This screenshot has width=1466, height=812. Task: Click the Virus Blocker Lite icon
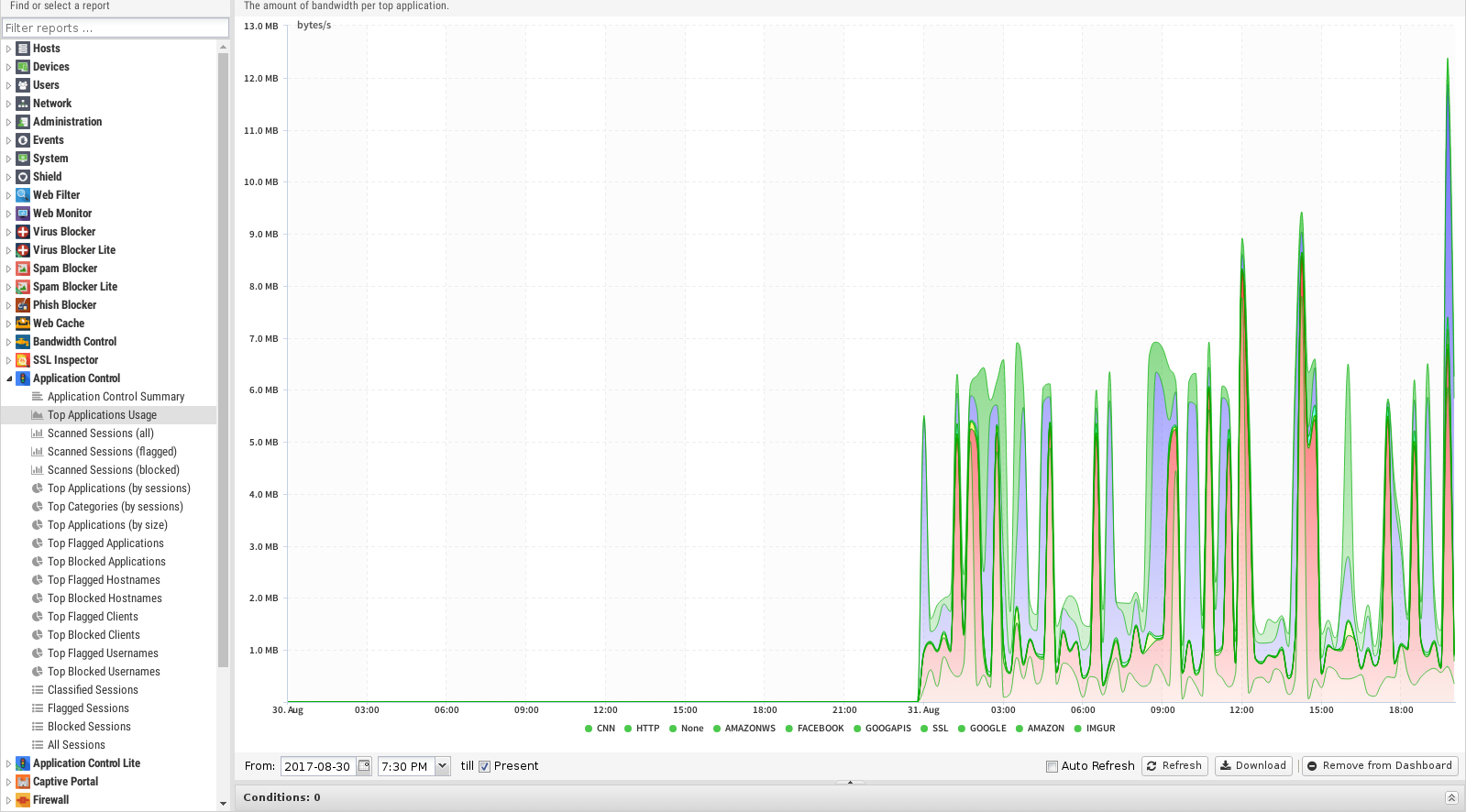(23, 250)
